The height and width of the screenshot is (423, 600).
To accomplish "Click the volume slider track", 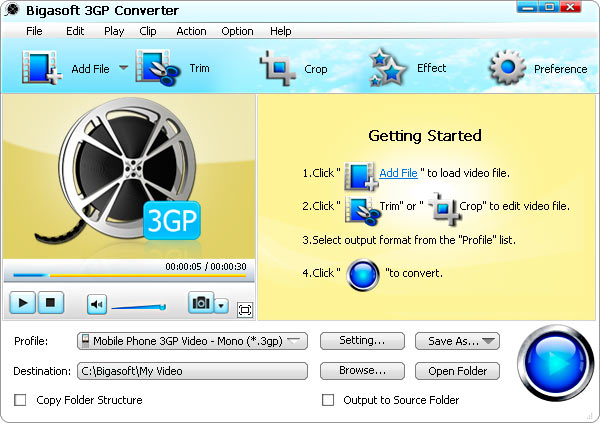I will [139, 307].
